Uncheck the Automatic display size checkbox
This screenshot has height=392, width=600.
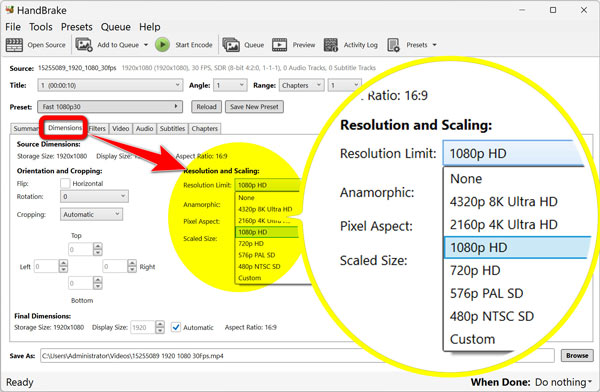[x=176, y=327]
